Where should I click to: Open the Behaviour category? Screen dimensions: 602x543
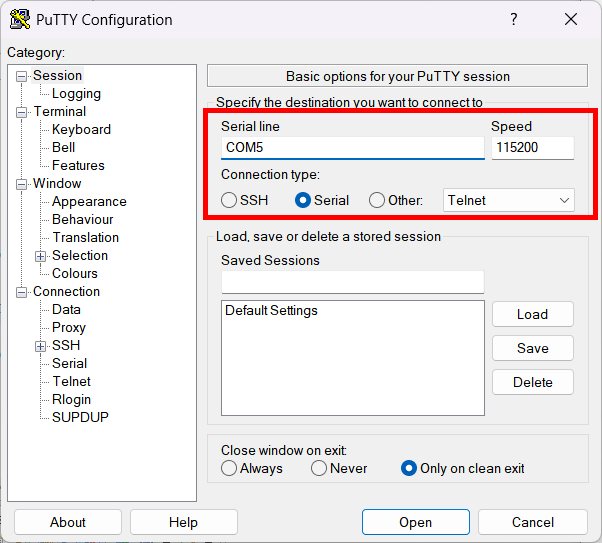(x=83, y=220)
